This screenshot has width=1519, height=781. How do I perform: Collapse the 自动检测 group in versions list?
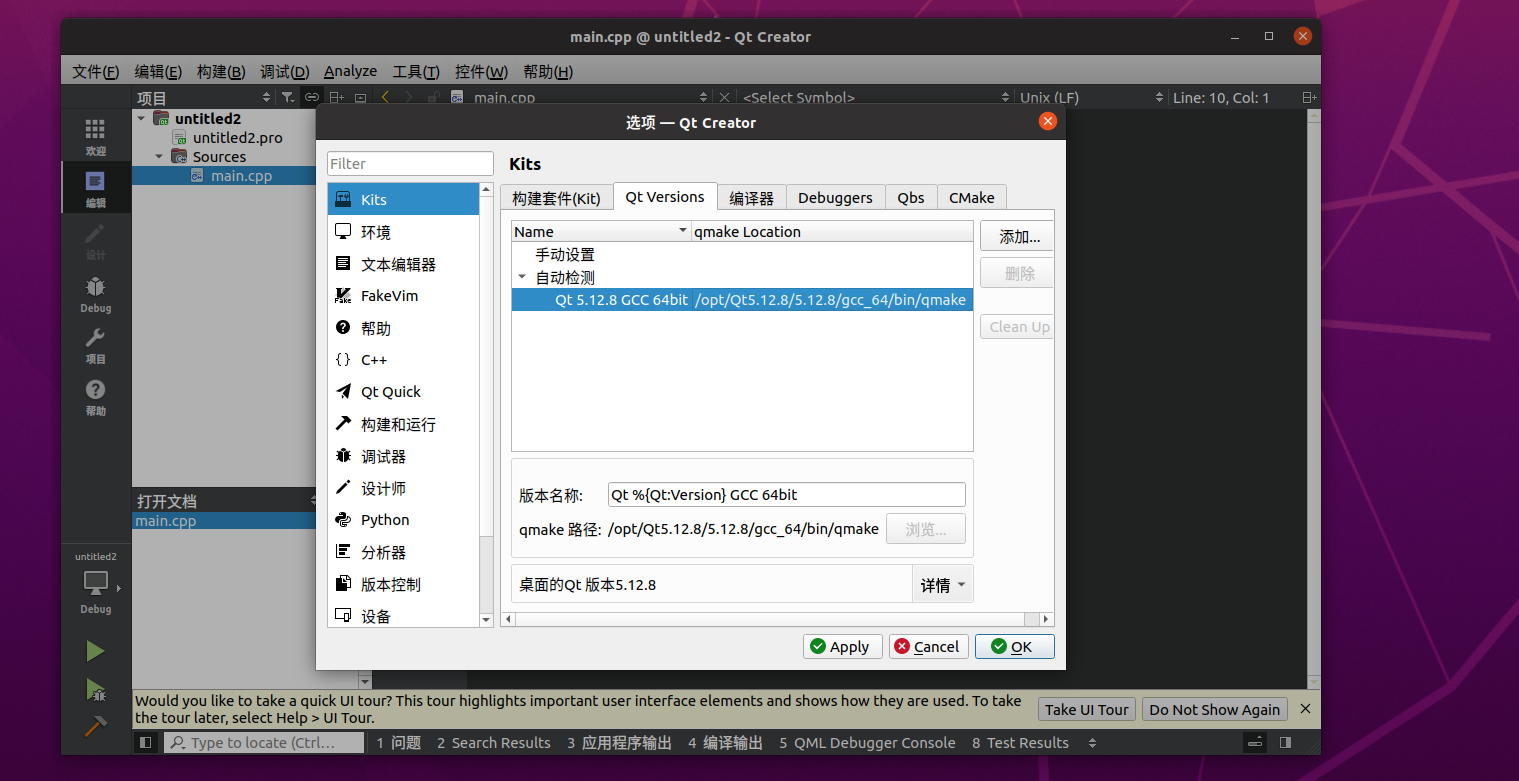522,278
